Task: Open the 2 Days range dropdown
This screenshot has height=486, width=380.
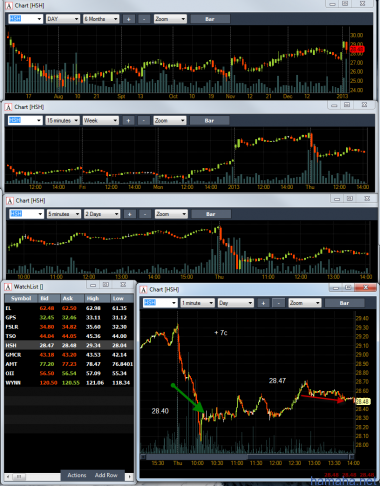Action: (102, 214)
